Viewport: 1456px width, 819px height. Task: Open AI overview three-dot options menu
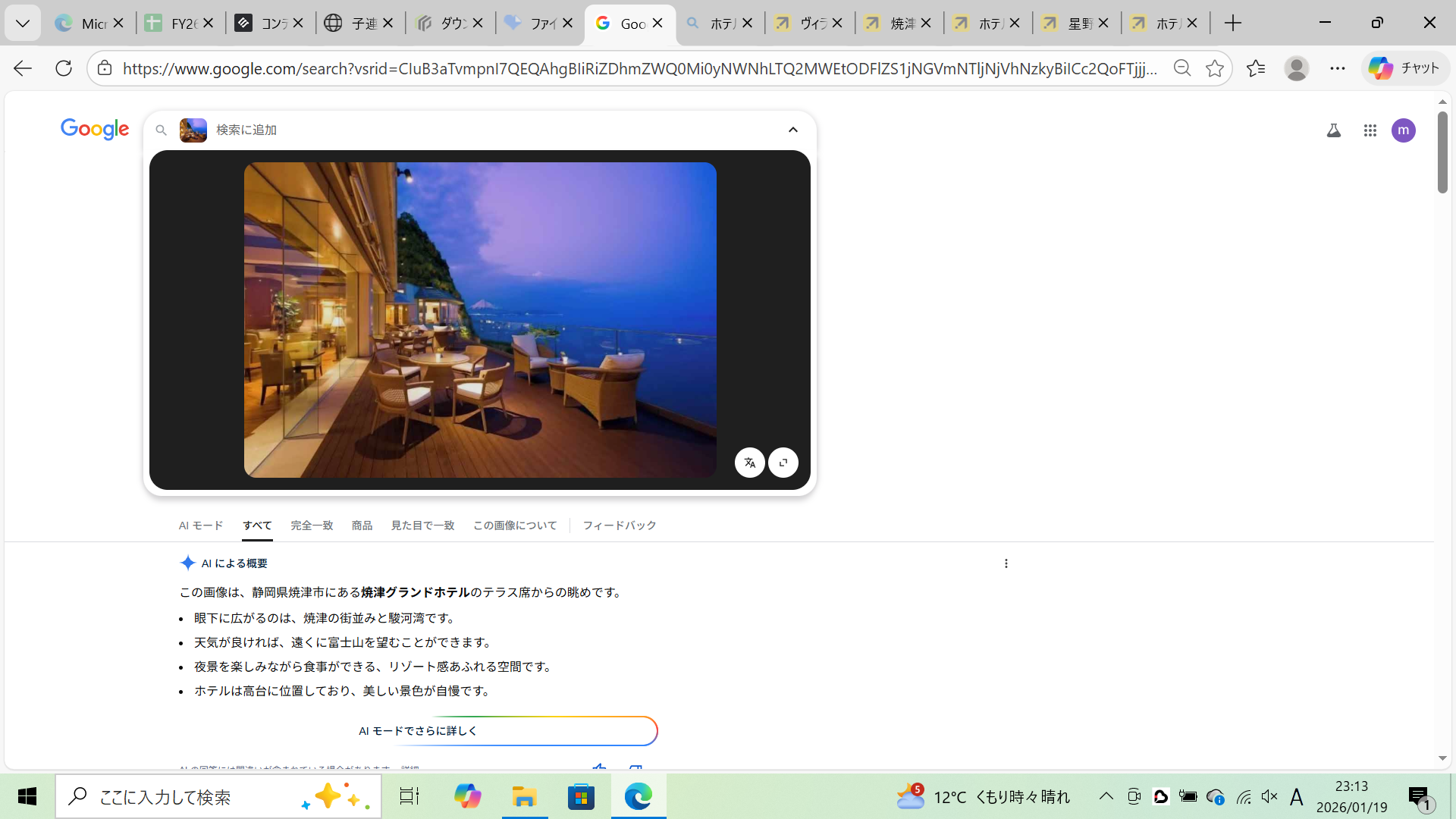click(1006, 563)
